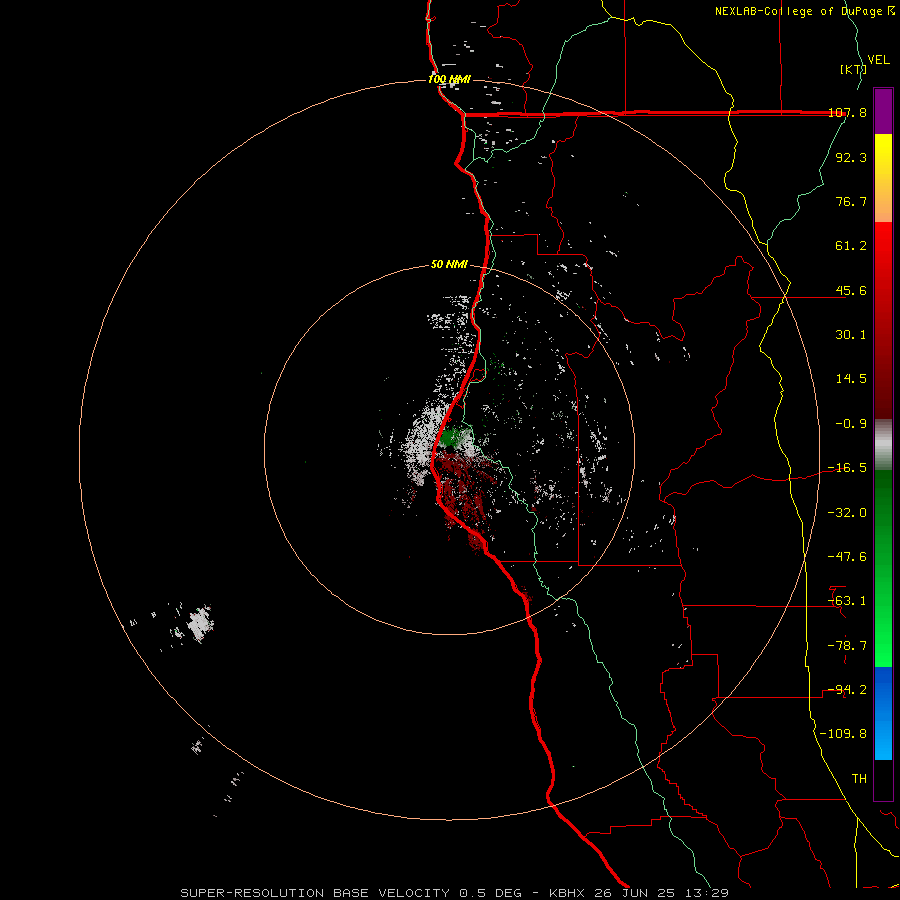
Task: Select the -16.5 velocity scale value
Action: 847,468
